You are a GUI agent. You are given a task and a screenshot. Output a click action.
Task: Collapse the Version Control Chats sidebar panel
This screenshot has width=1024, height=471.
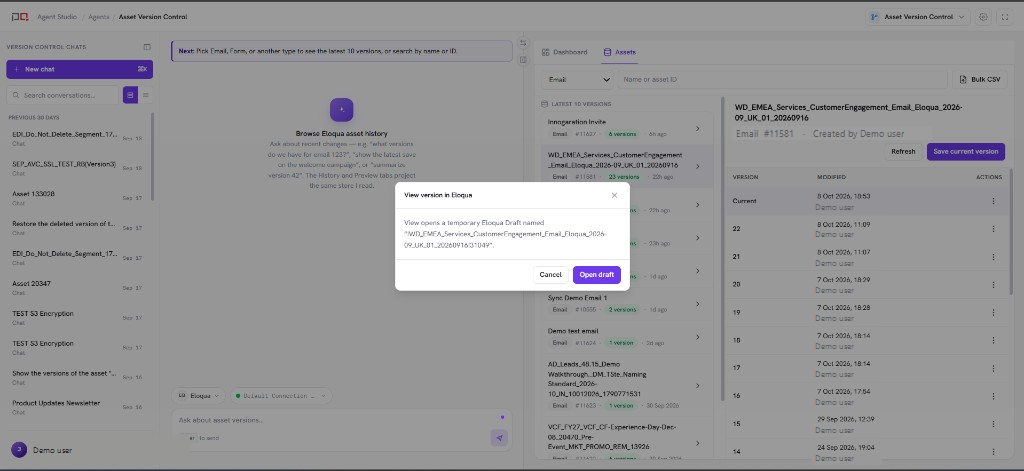point(147,47)
